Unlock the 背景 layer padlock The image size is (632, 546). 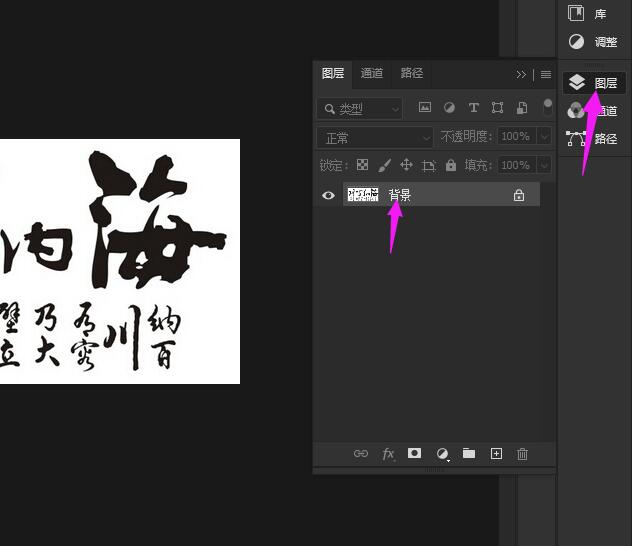[x=519, y=195]
